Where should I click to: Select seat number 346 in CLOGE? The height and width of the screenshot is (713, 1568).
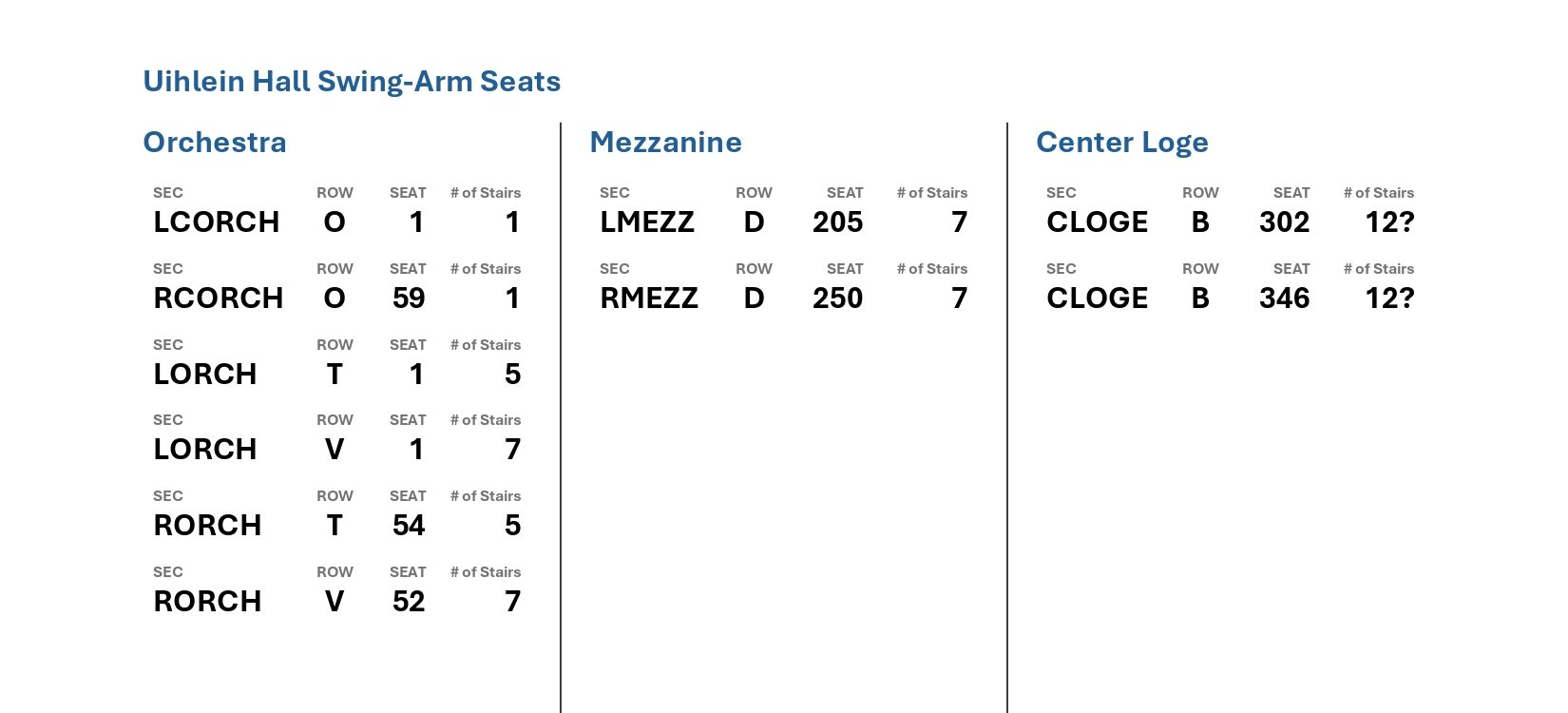point(1284,299)
